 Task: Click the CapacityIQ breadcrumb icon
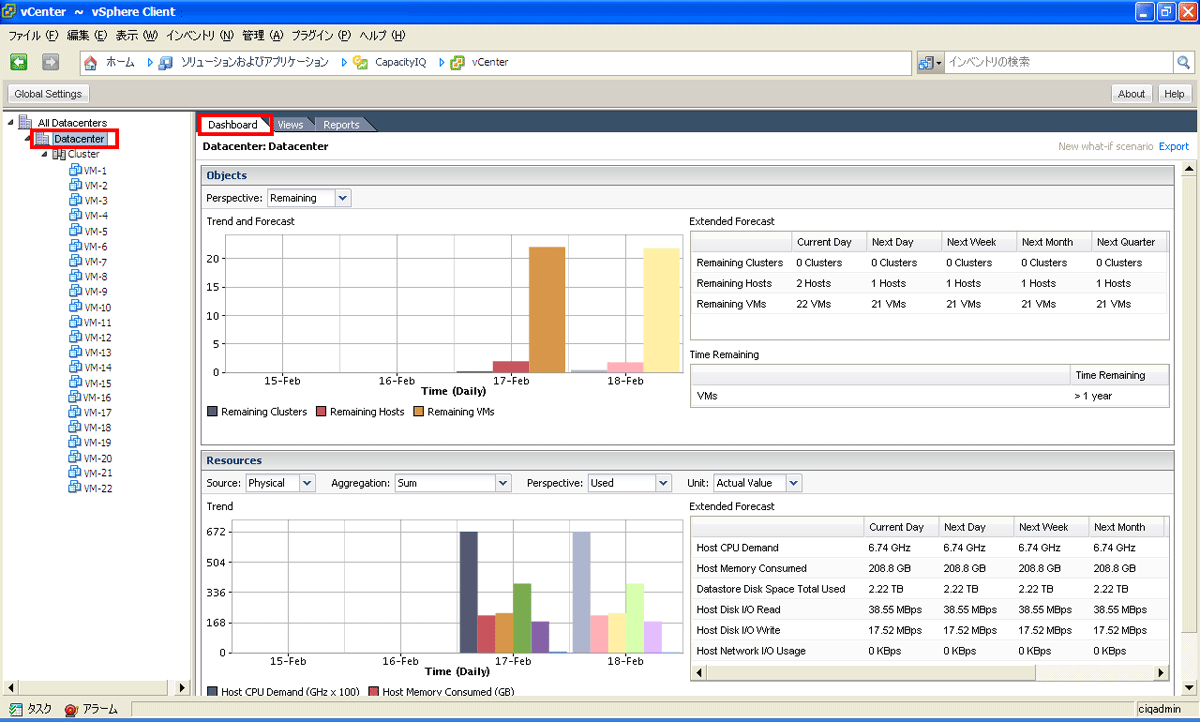360,62
